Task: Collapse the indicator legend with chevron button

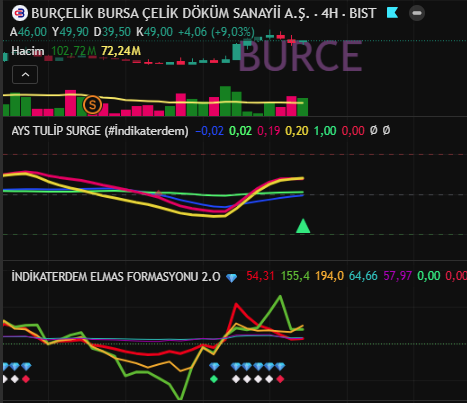Action: click(25, 75)
